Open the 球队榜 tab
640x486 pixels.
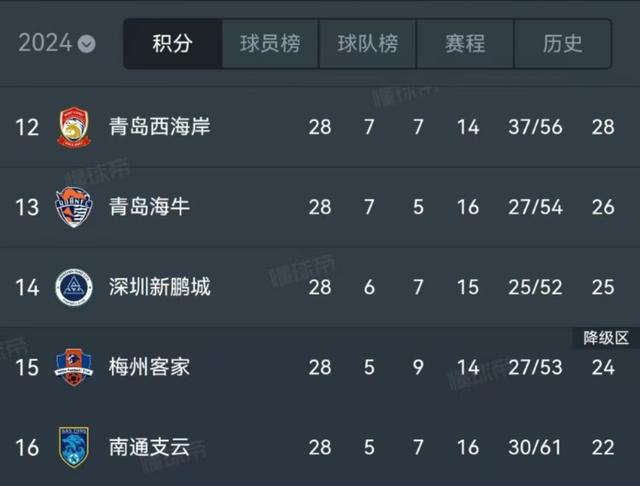368,44
